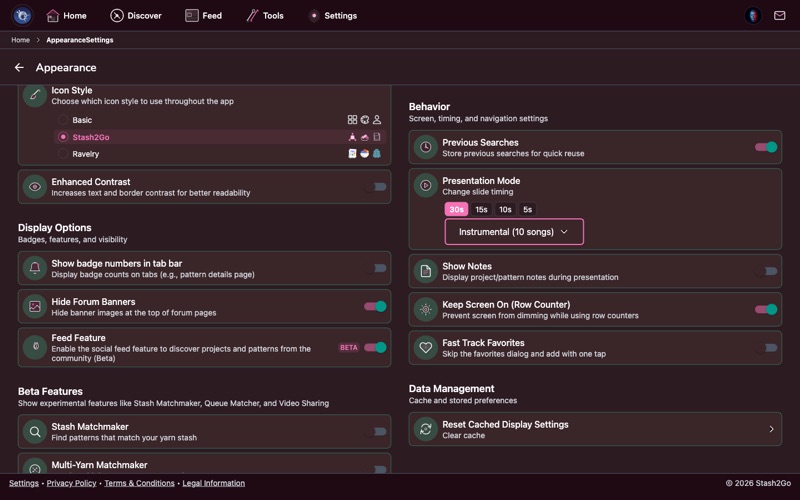Click the Fast Track Favorites heart icon
800x500 pixels.
pyautogui.click(x=426, y=348)
